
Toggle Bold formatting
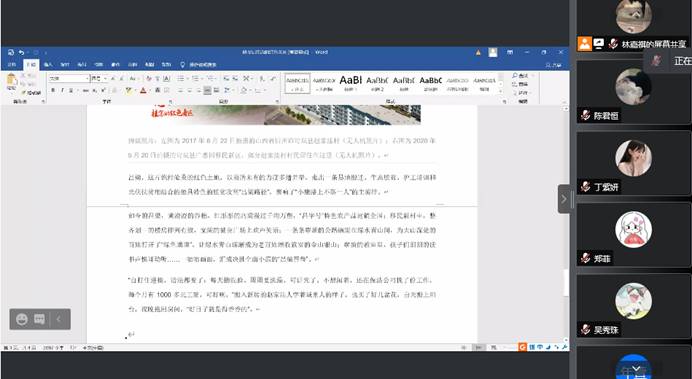pyautogui.click(x=53, y=90)
